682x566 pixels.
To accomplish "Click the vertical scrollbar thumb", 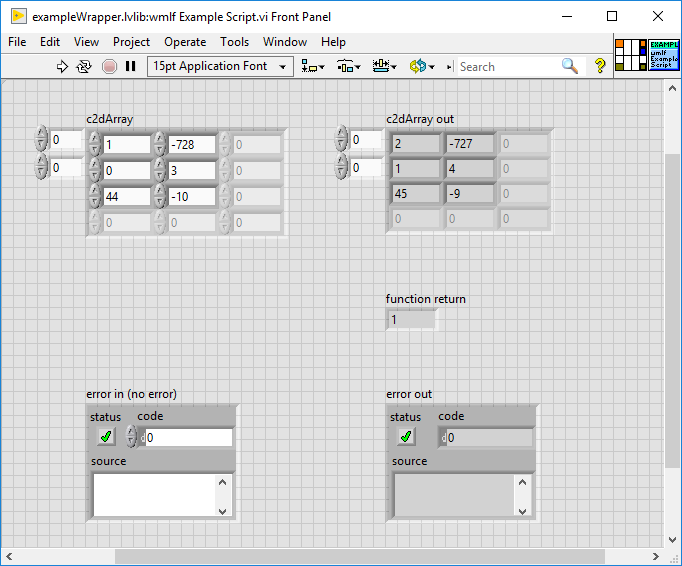I will coord(672,311).
